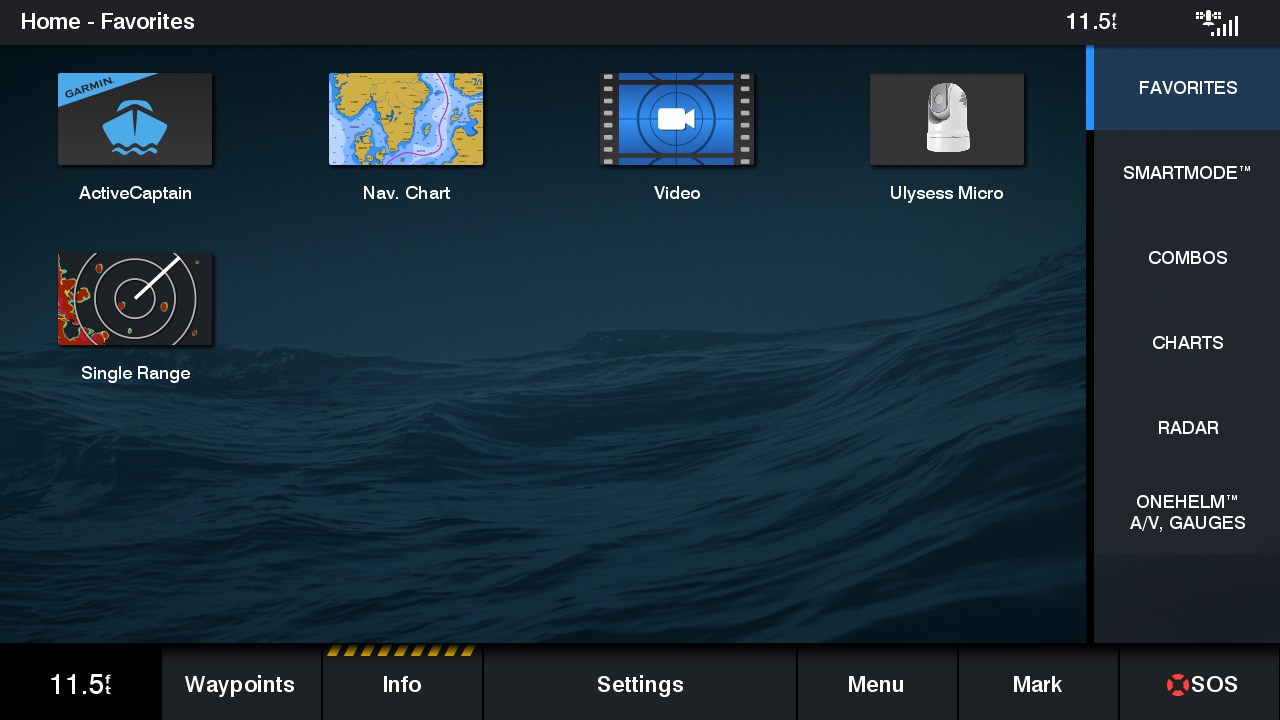Check the GPS satellite signal icon
Viewport: 1280px width, 720px height.
click(x=1217, y=22)
